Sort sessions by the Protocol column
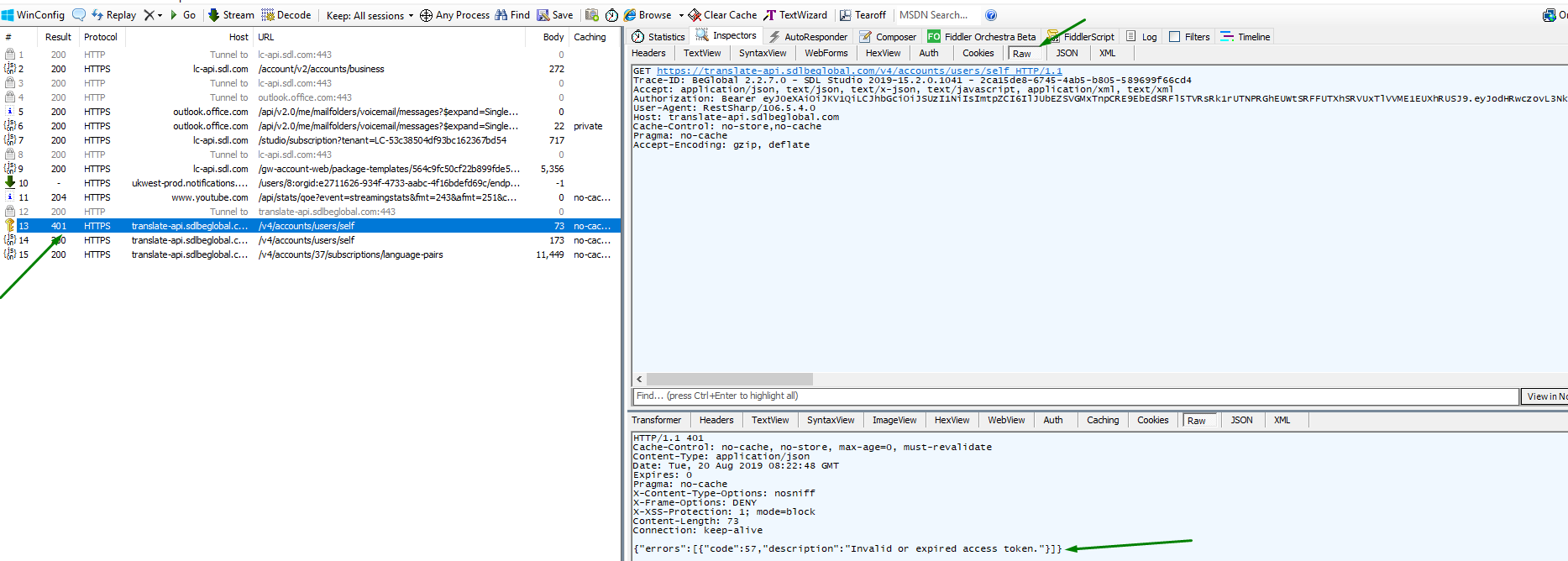The image size is (1568, 561). point(101,37)
